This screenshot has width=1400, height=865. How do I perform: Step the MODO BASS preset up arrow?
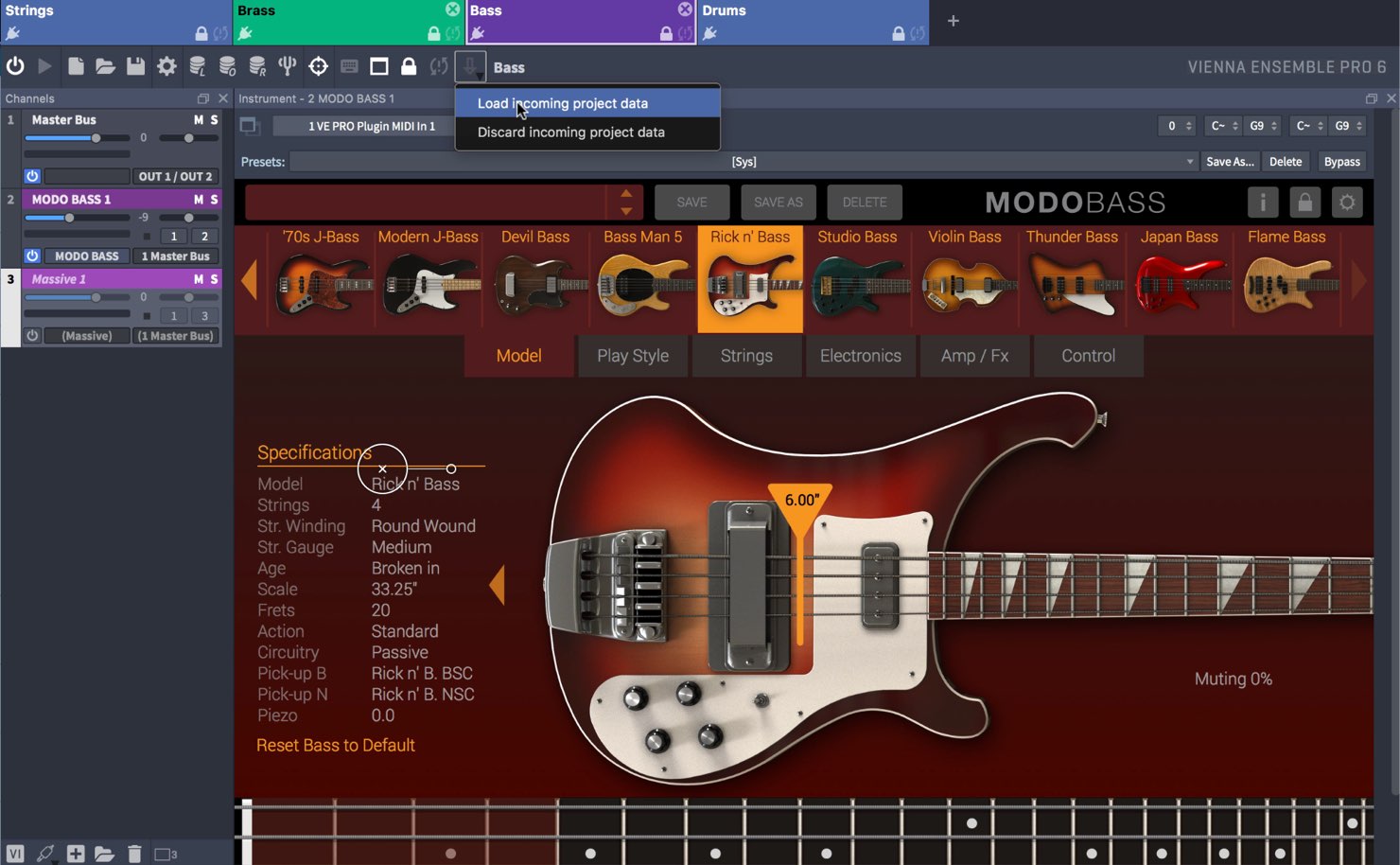[x=626, y=194]
